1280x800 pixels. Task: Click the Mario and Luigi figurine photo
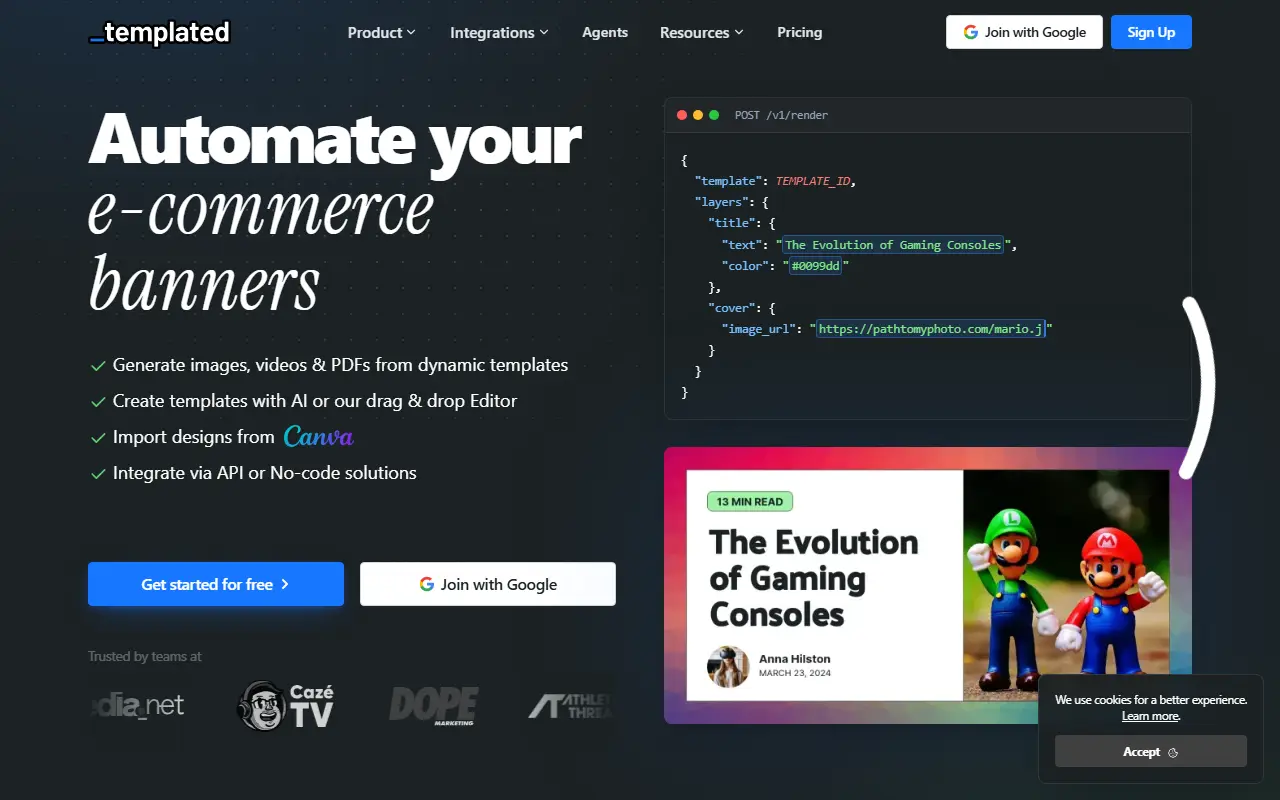pyautogui.click(x=1066, y=585)
